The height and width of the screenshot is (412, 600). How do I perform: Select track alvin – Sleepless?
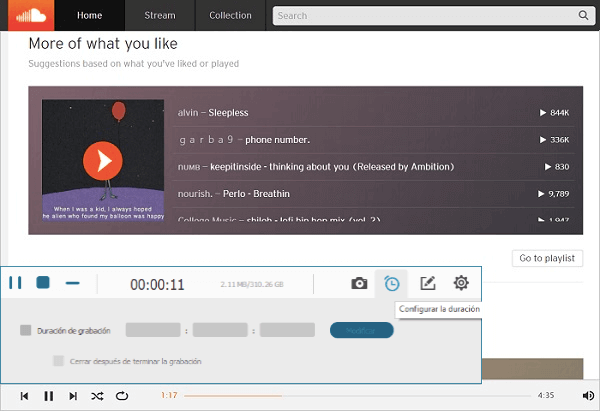[x=213, y=113]
